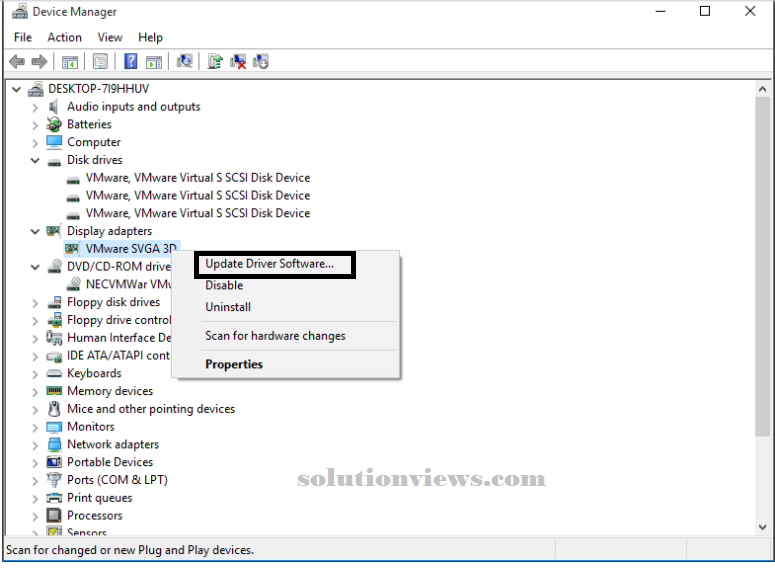Image resolution: width=775 pixels, height=569 pixels.
Task: Click the Forward arrow toolbar icon
Action: [x=39, y=62]
